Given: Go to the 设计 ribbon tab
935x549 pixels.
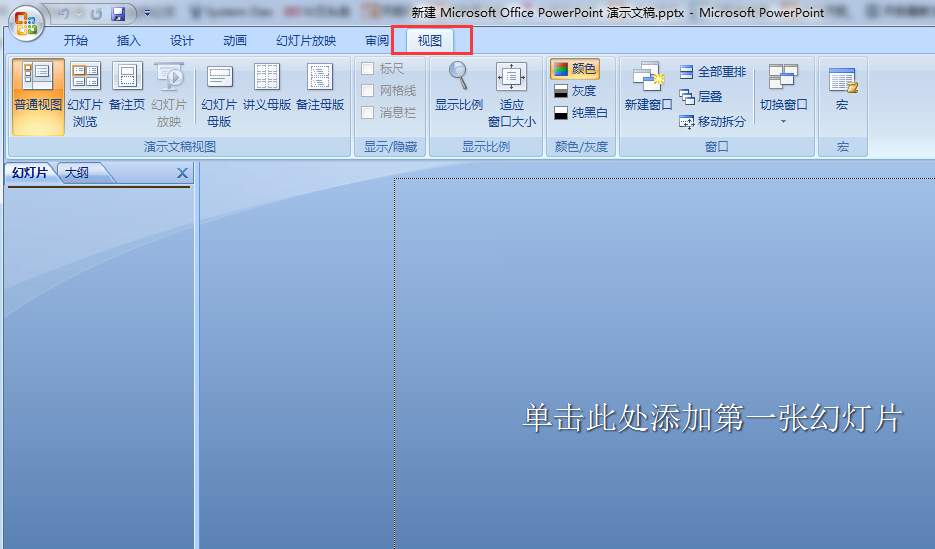Looking at the screenshot, I should [x=181, y=41].
